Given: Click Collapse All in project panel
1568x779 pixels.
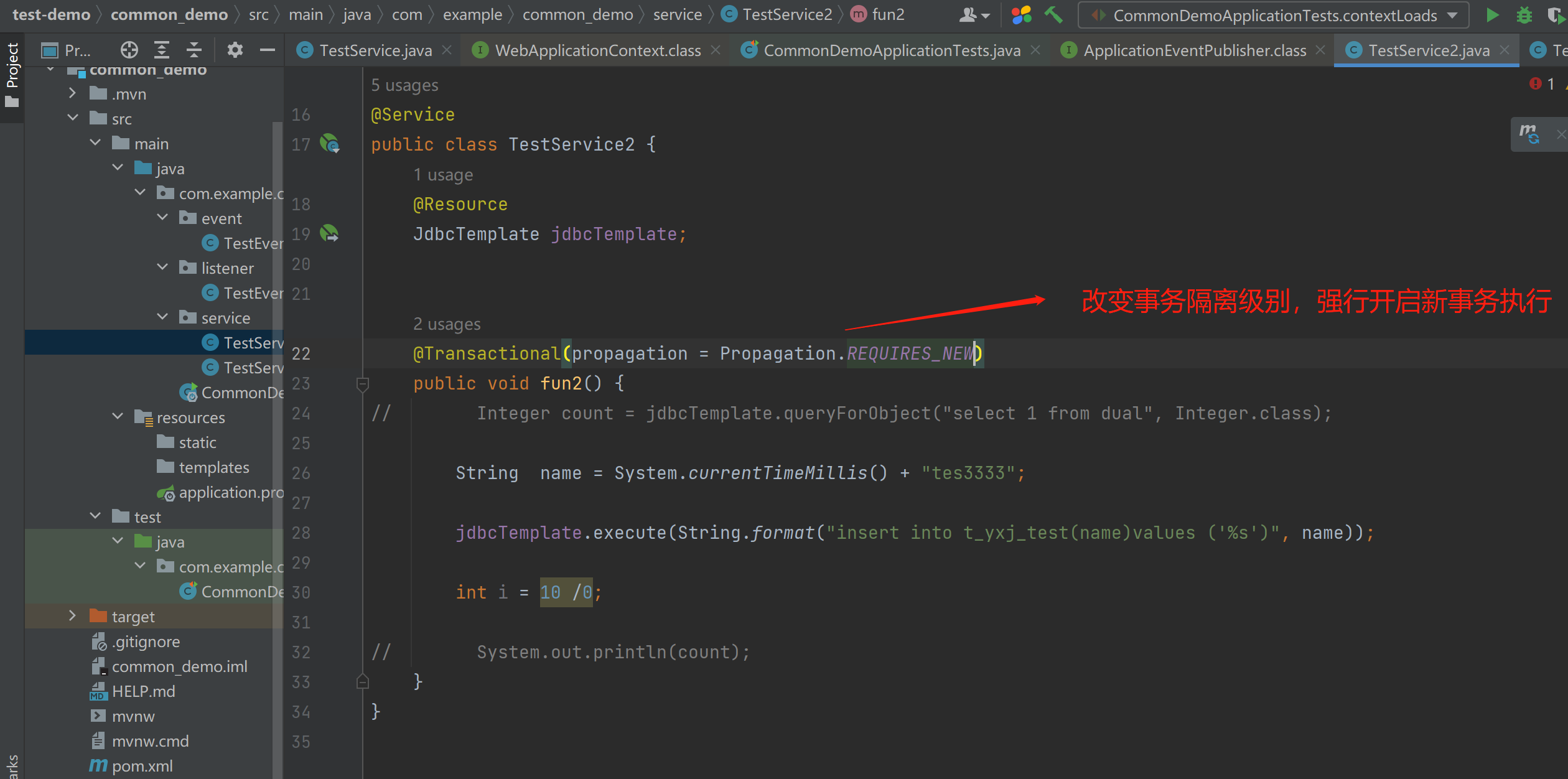Looking at the screenshot, I should [x=194, y=50].
